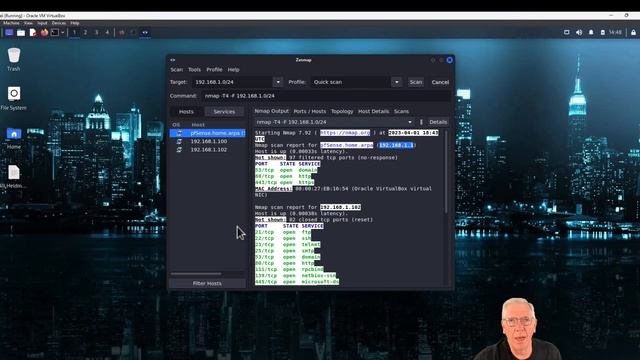Viewport: 640px width, 360px height.
Task: Switch to the Nmap Output tab
Action: (x=271, y=111)
